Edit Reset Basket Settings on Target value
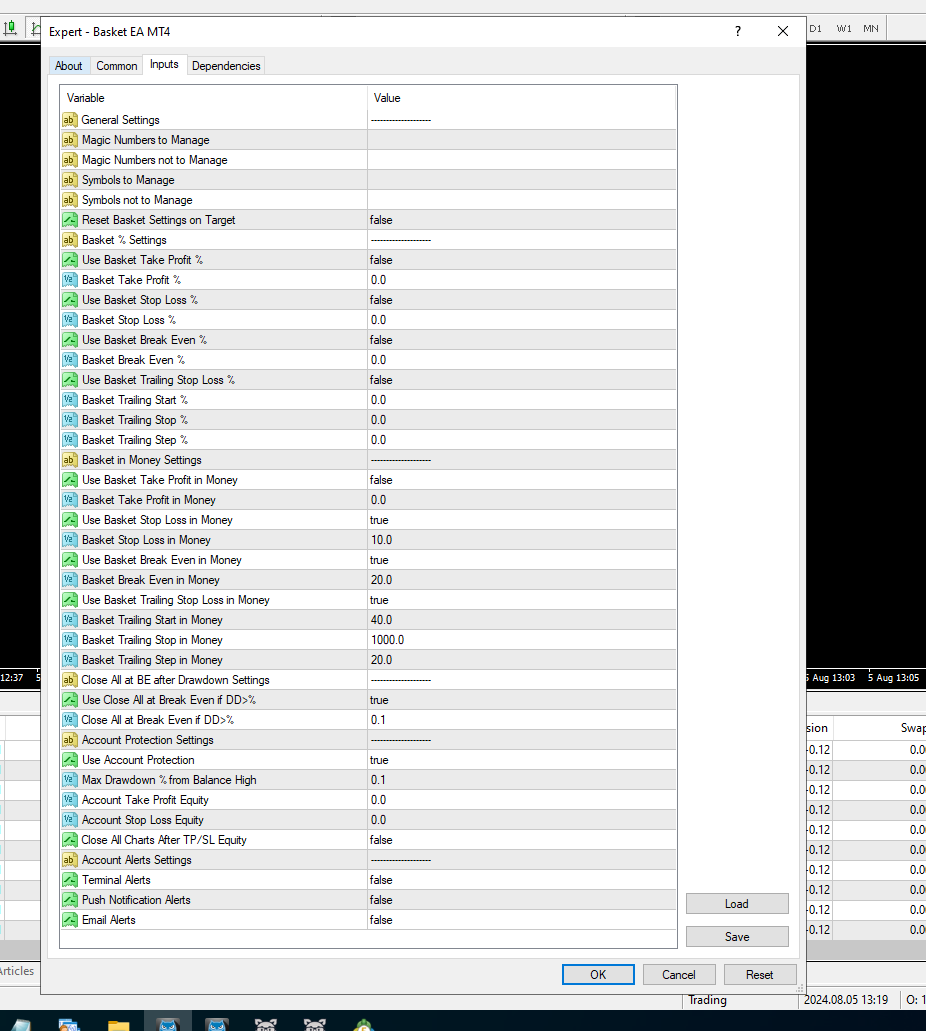The height and width of the screenshot is (1031, 926). 522,220
